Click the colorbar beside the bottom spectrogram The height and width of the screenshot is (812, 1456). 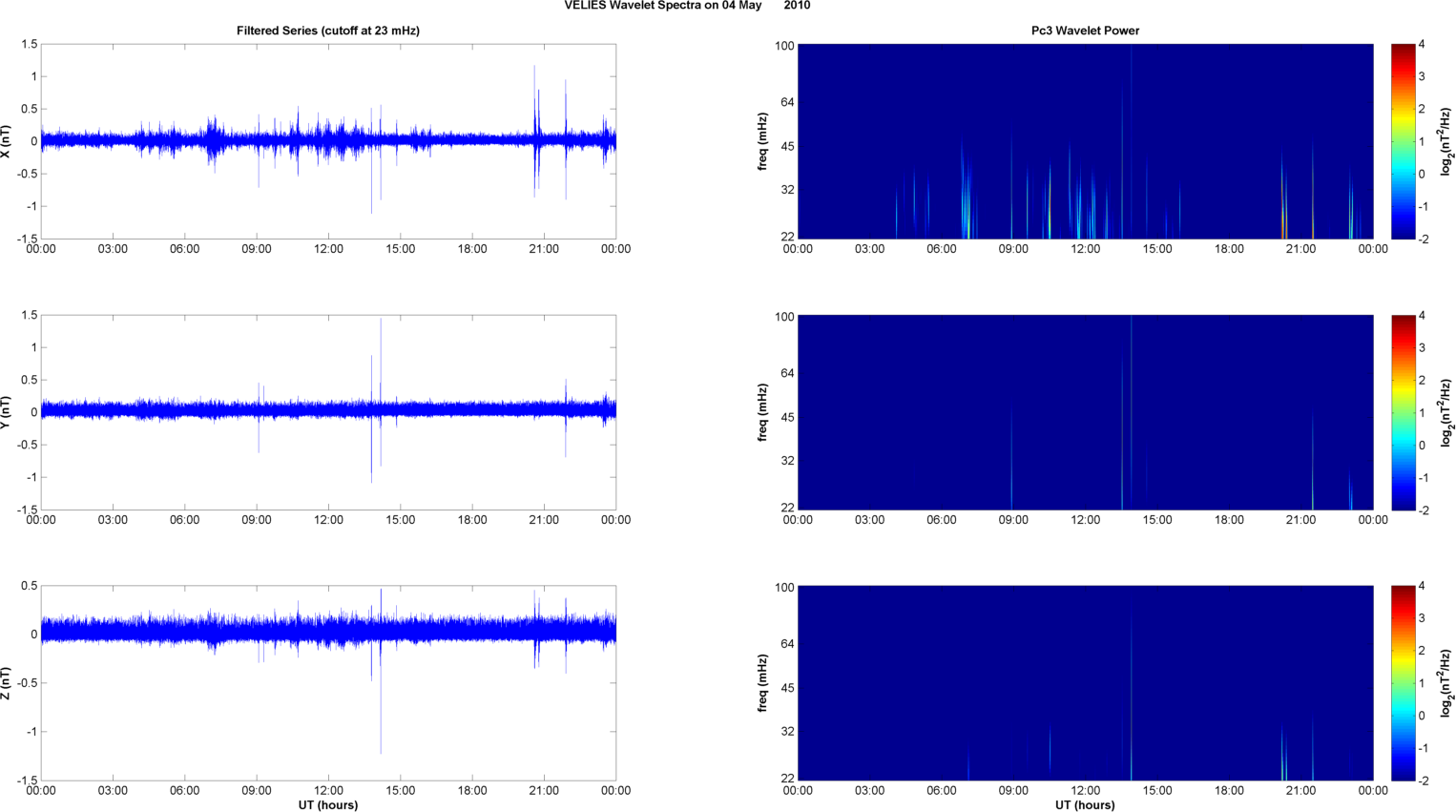[1403, 683]
